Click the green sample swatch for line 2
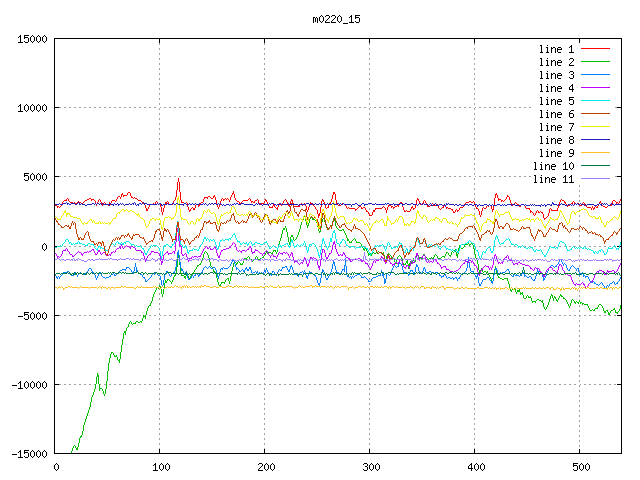This screenshot has height=480, width=640. pos(596,62)
